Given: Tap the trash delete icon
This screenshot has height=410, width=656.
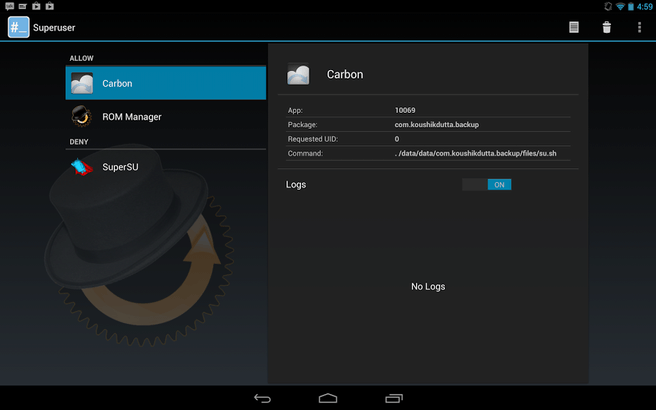Looking at the screenshot, I should (606, 27).
